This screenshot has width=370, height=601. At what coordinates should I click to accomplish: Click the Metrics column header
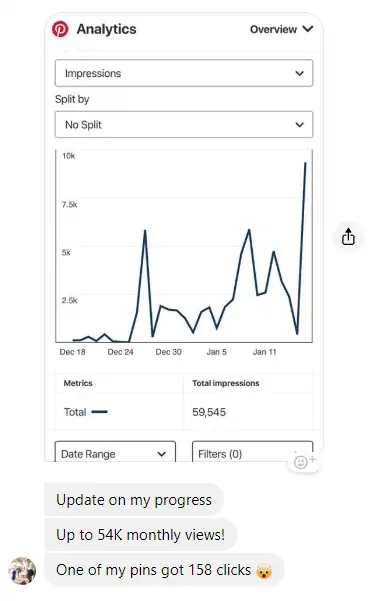(78, 383)
